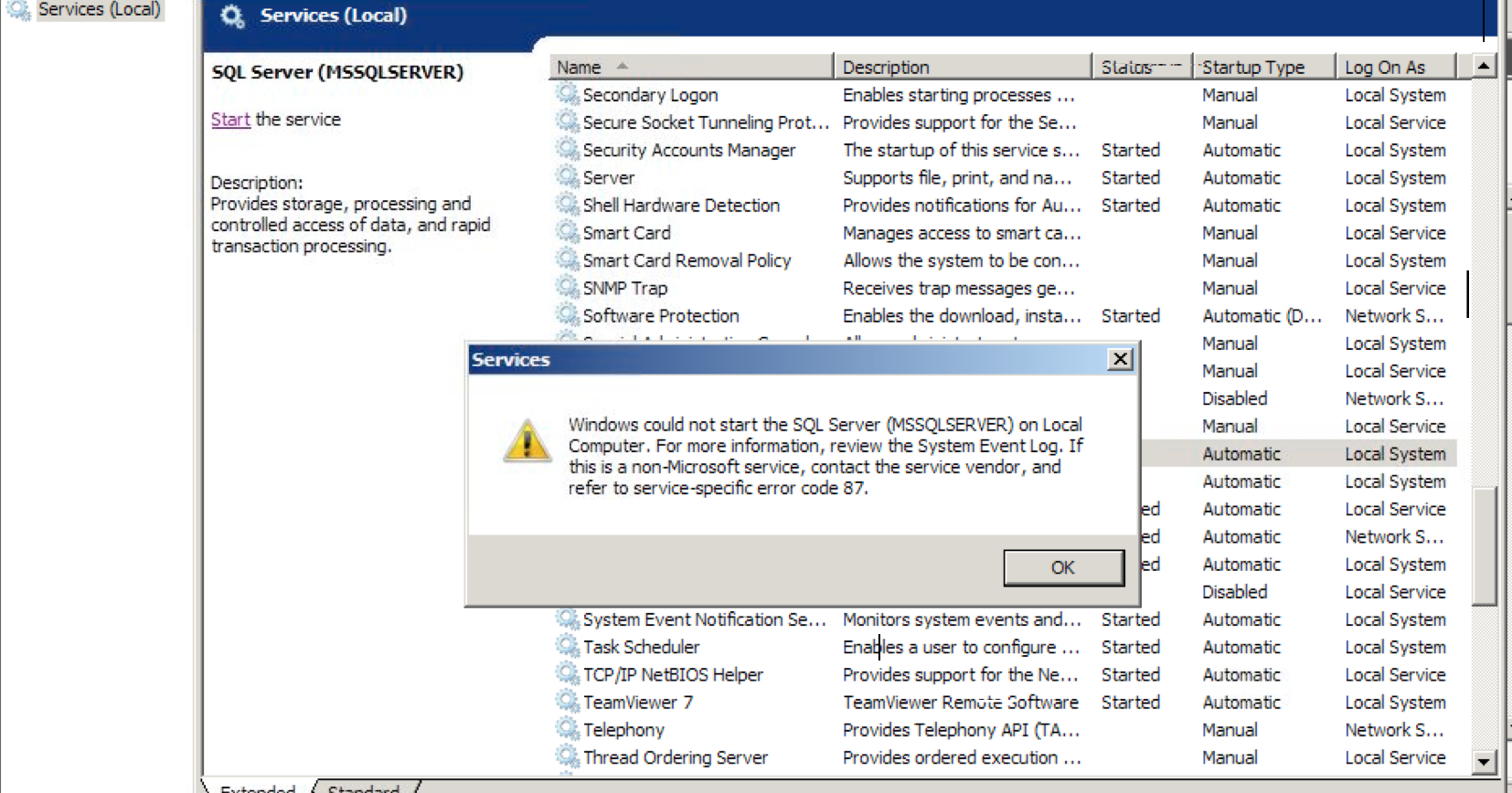Select the Software Protection service name

point(661,316)
